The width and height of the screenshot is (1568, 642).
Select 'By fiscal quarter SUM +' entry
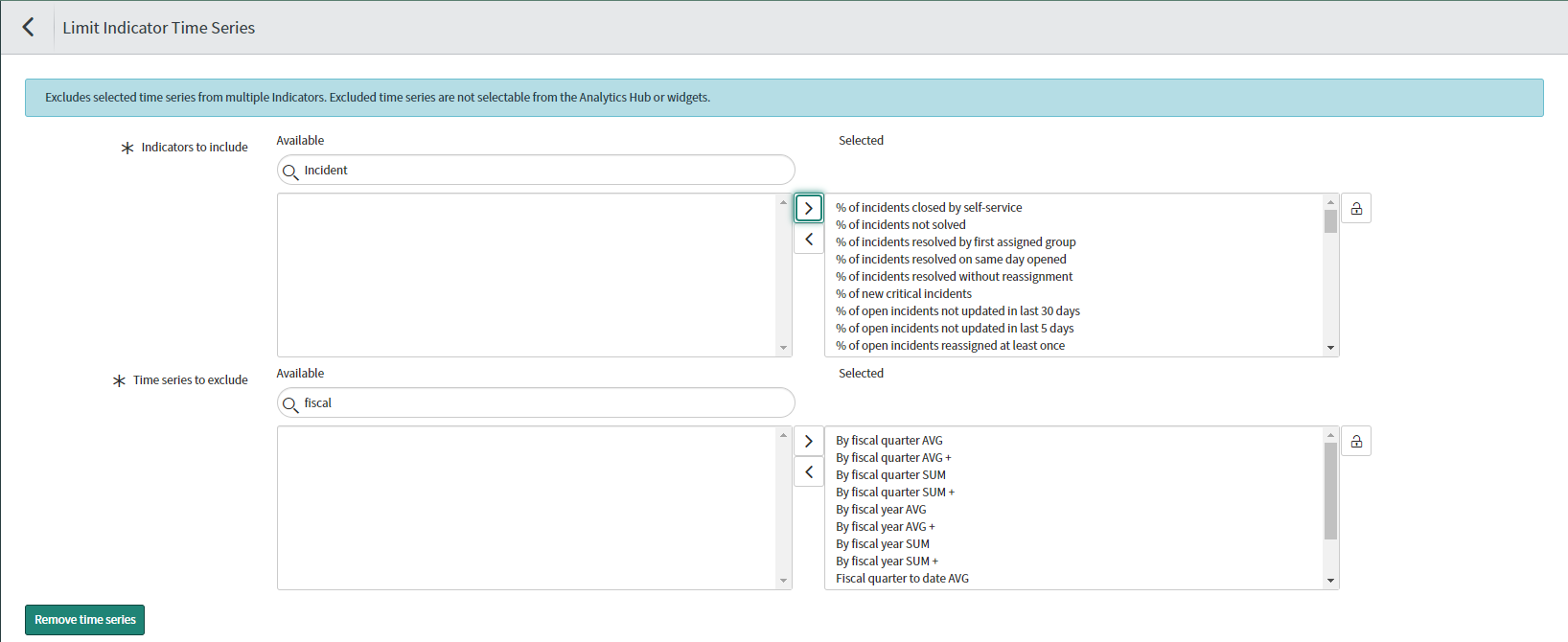click(895, 493)
